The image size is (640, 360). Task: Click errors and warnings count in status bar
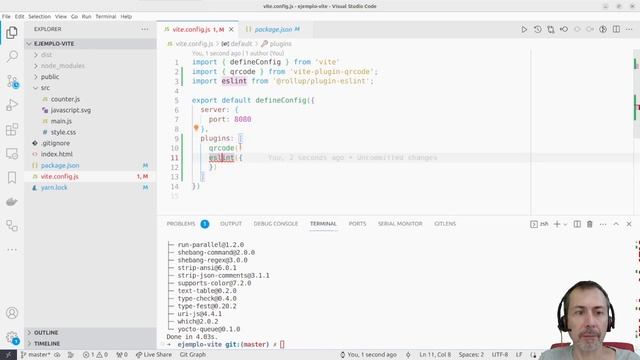[x=95, y=355]
